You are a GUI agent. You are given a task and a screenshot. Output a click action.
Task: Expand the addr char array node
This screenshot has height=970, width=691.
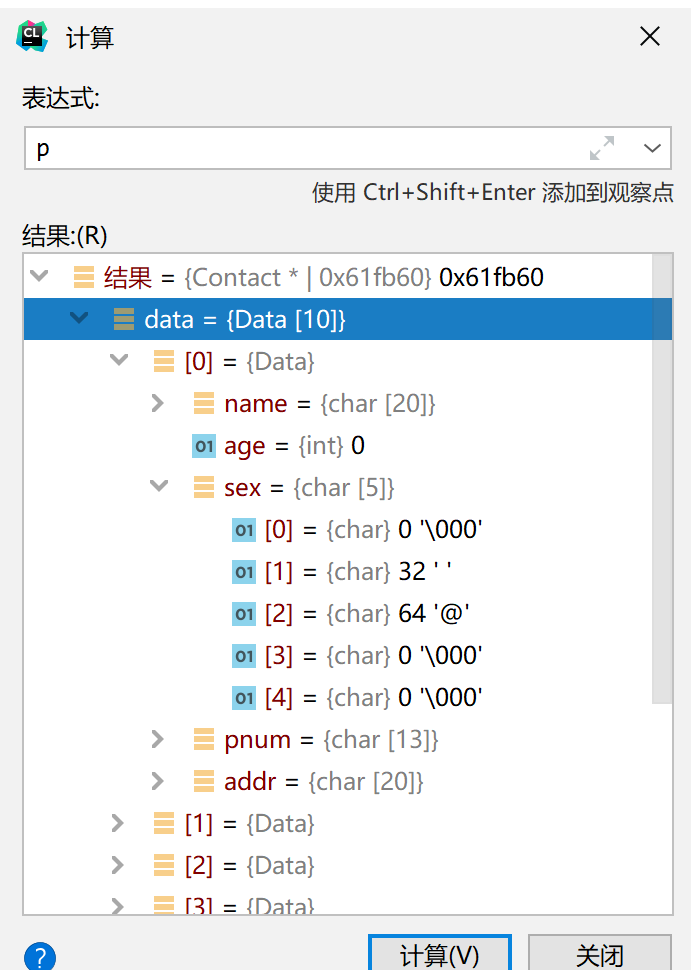pyautogui.click(x=157, y=781)
